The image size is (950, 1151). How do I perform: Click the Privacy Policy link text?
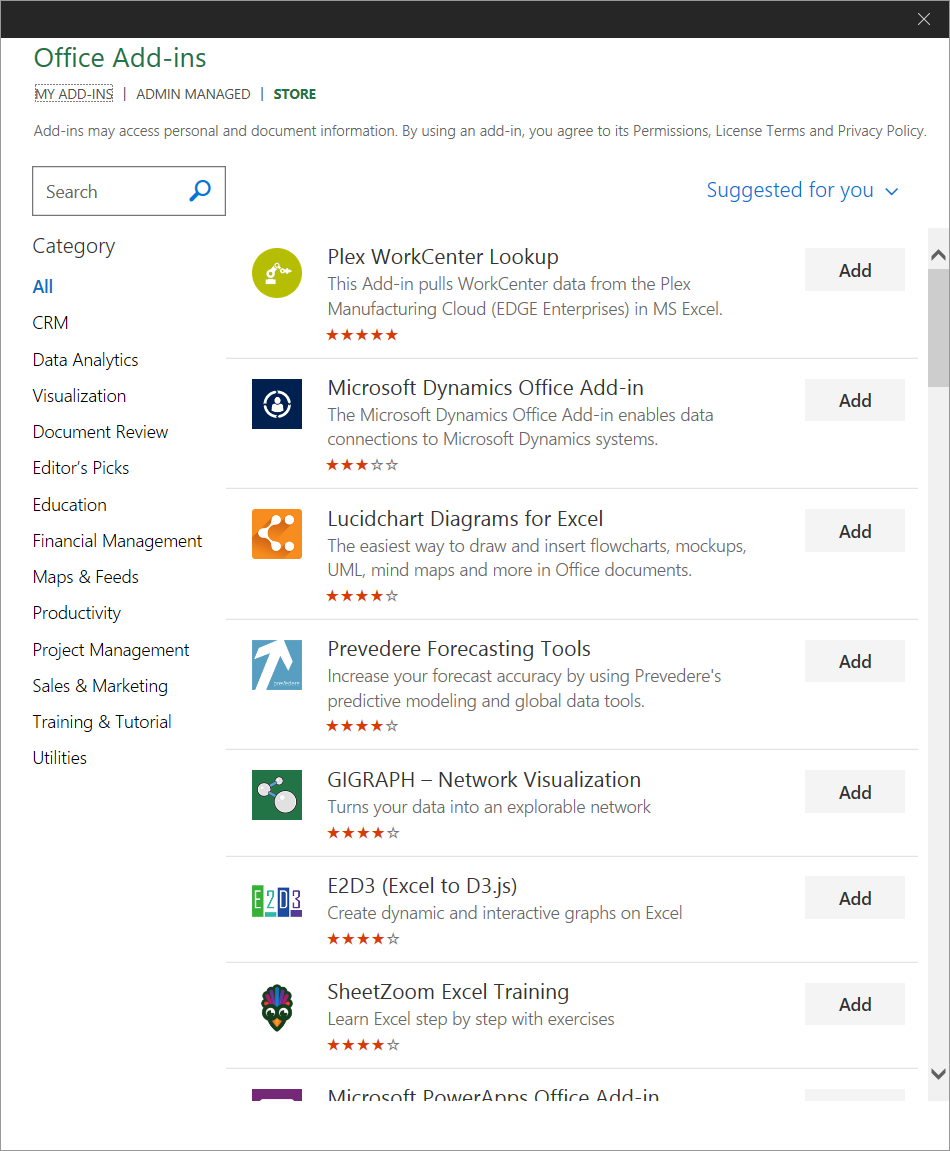(882, 130)
